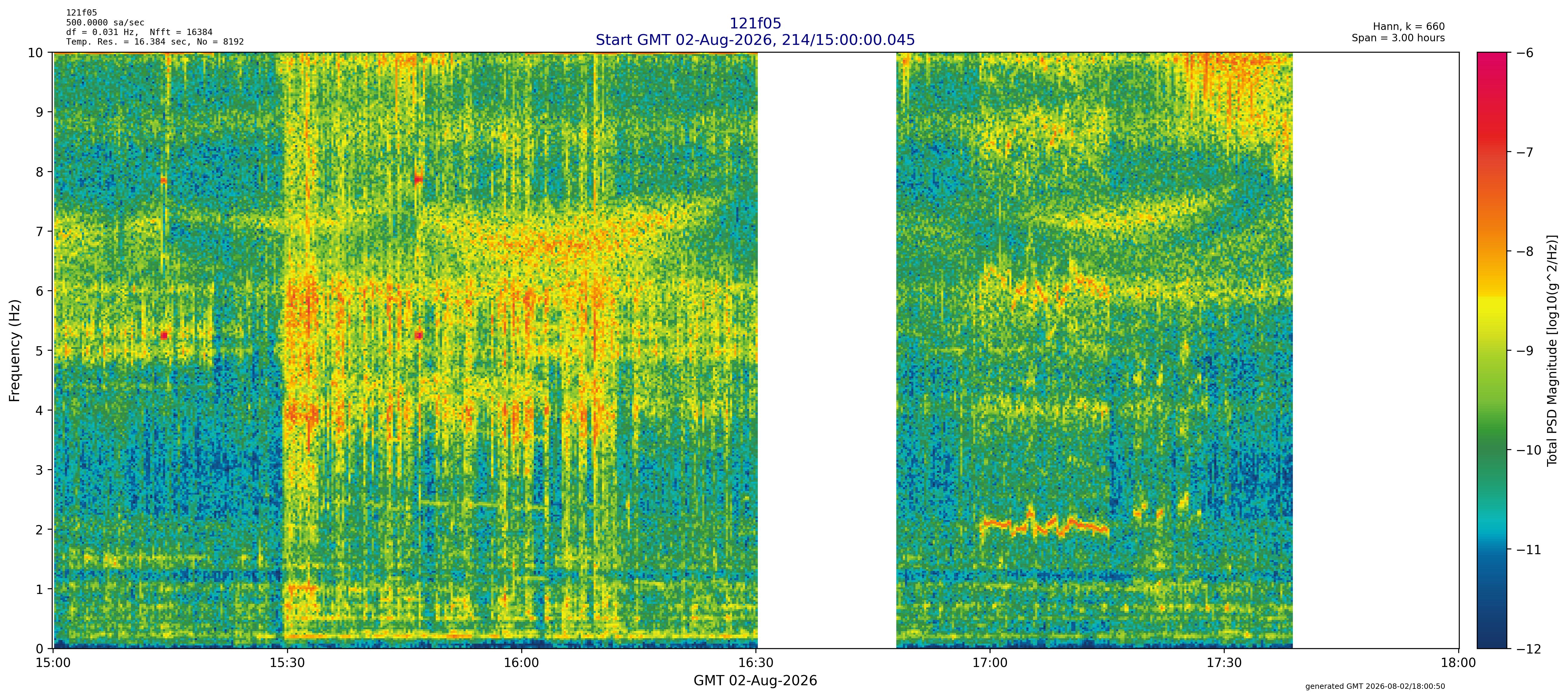
Task: Click the "15:00" time tick label
Action: (54, 662)
